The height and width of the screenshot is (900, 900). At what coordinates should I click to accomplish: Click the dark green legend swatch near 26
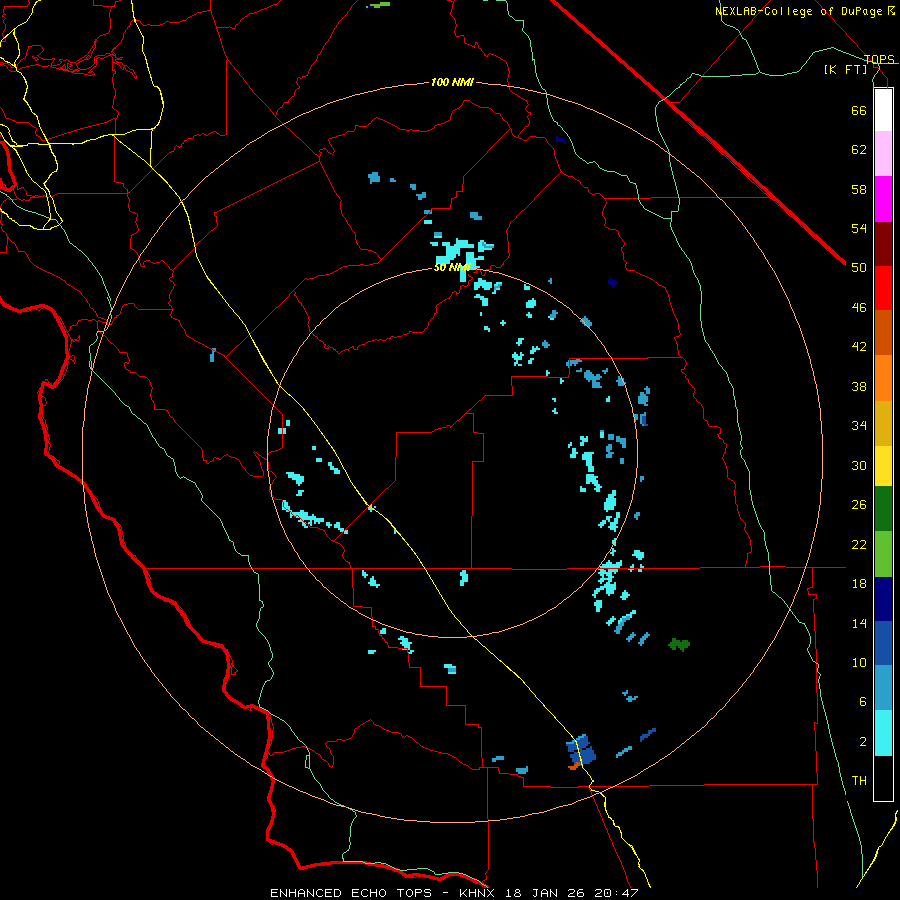pos(883,509)
